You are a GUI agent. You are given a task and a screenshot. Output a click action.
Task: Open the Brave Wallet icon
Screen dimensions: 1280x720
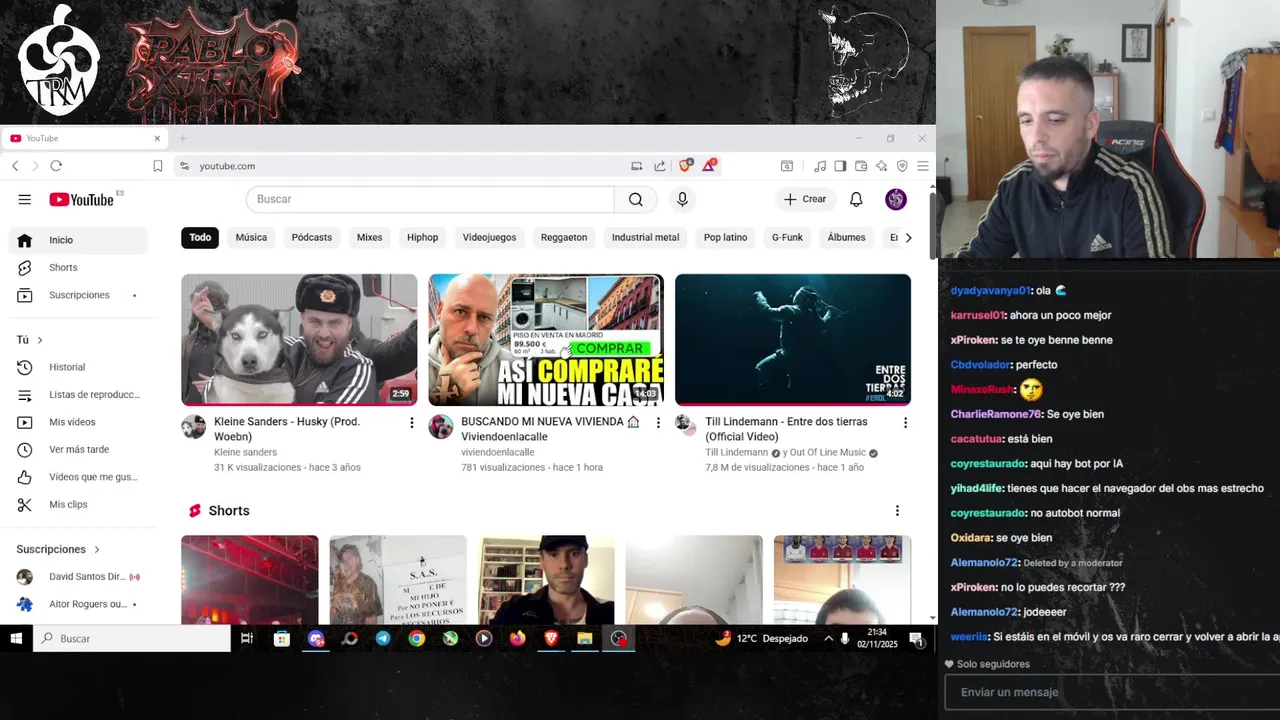[860, 166]
